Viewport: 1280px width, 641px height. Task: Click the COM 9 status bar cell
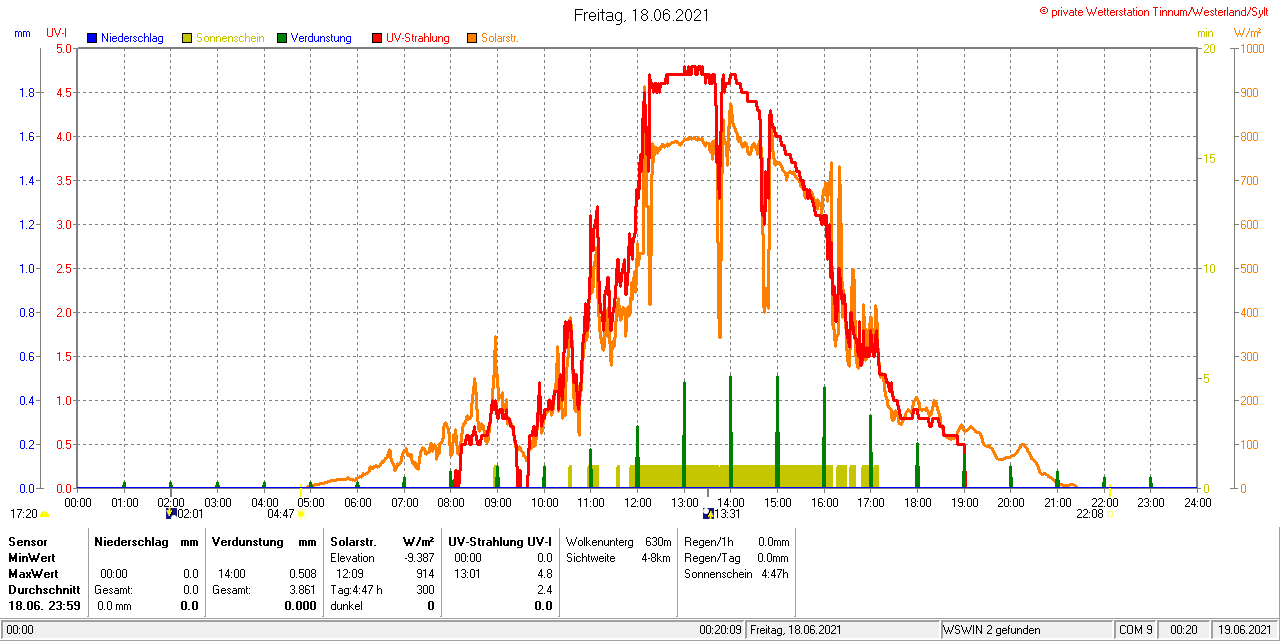coord(1135,630)
